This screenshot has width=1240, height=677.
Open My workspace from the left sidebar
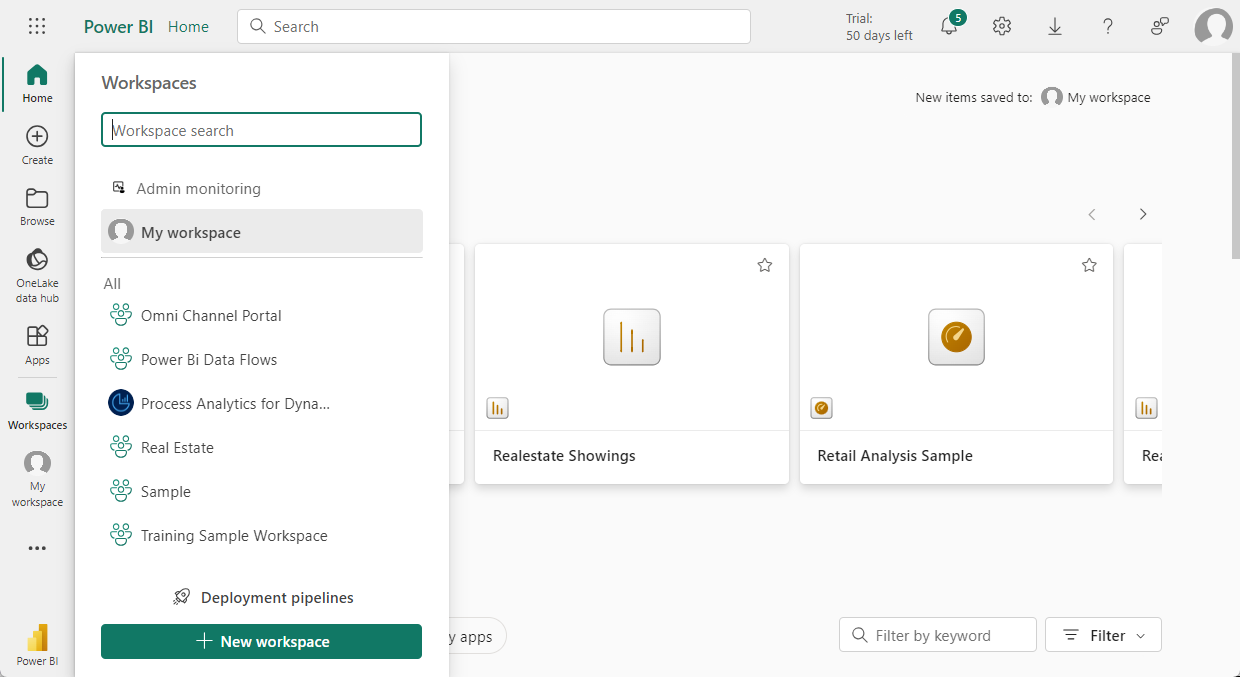[x=37, y=479]
